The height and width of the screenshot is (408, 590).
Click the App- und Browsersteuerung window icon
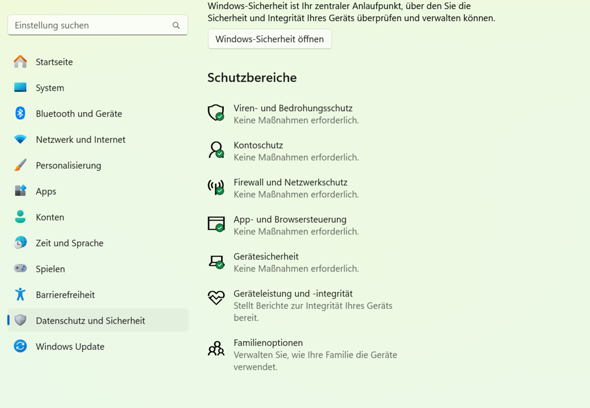(x=216, y=224)
